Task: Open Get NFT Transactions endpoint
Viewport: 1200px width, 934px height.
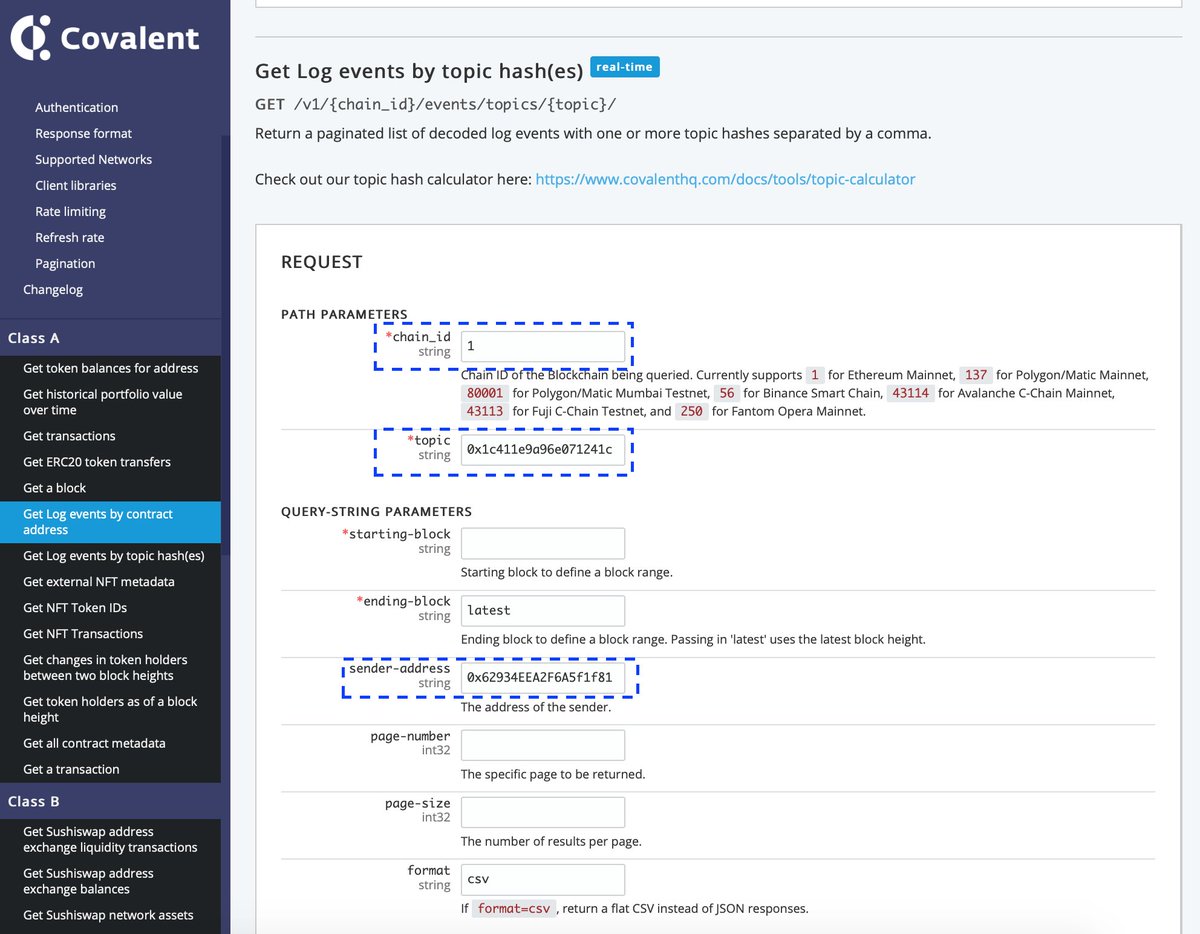Action: click(x=83, y=633)
